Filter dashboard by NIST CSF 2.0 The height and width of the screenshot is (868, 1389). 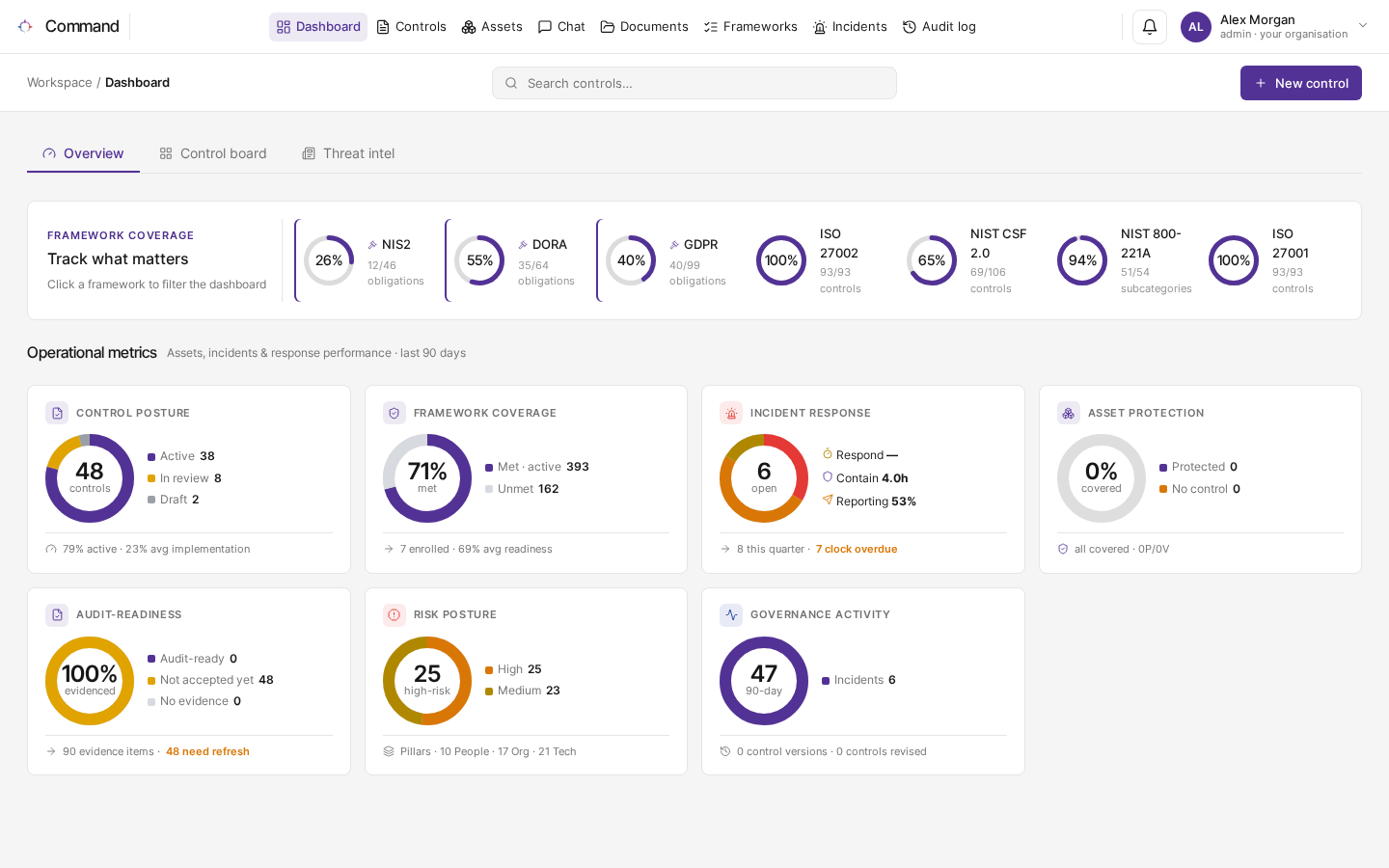[968, 260]
